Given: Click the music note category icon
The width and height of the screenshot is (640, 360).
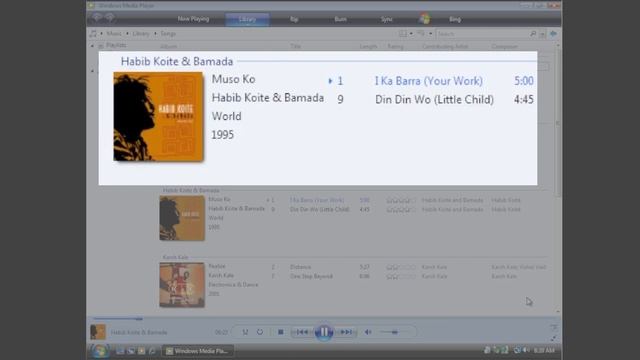Looking at the screenshot, I should click(93, 33).
